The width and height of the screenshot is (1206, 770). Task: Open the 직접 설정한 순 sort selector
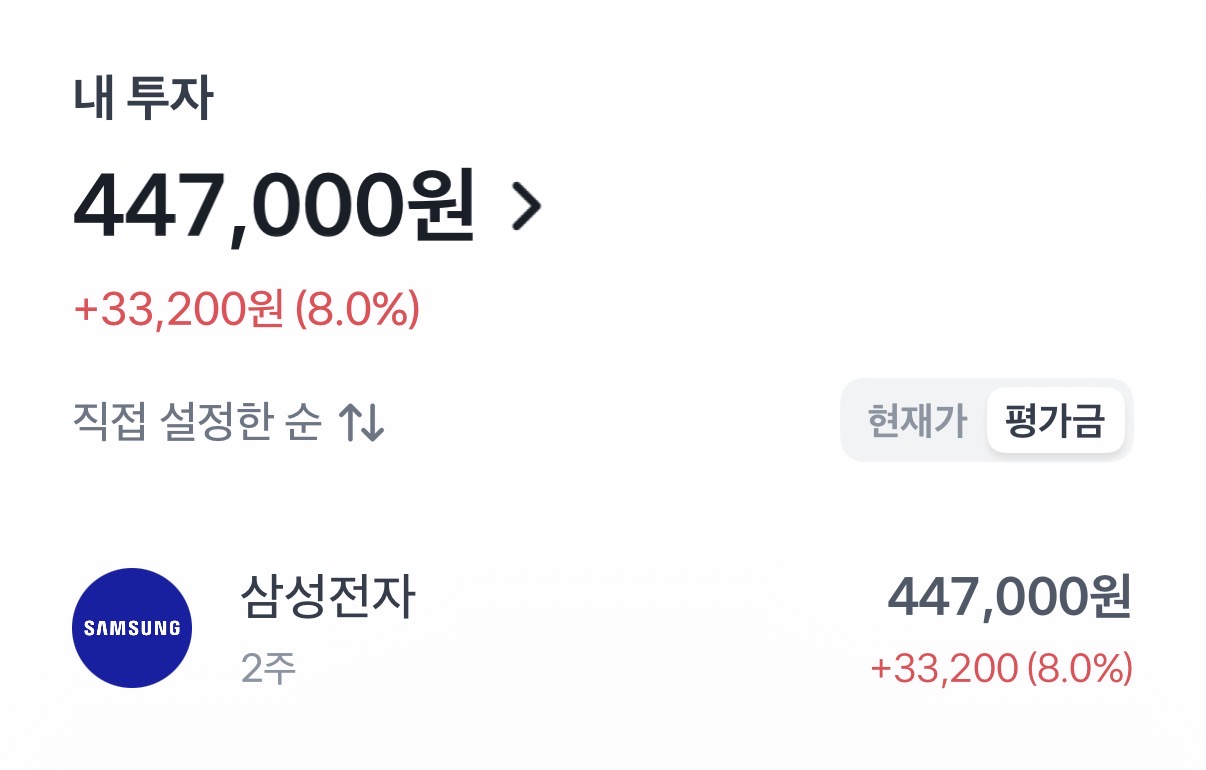[198, 423]
